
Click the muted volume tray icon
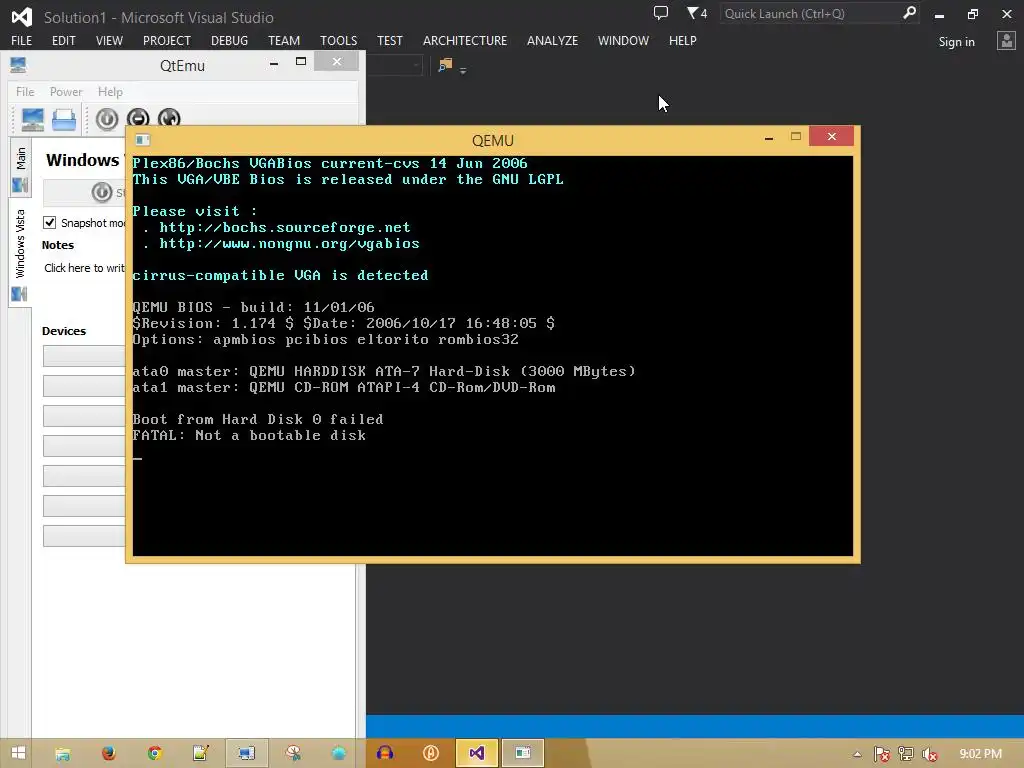tap(930, 755)
